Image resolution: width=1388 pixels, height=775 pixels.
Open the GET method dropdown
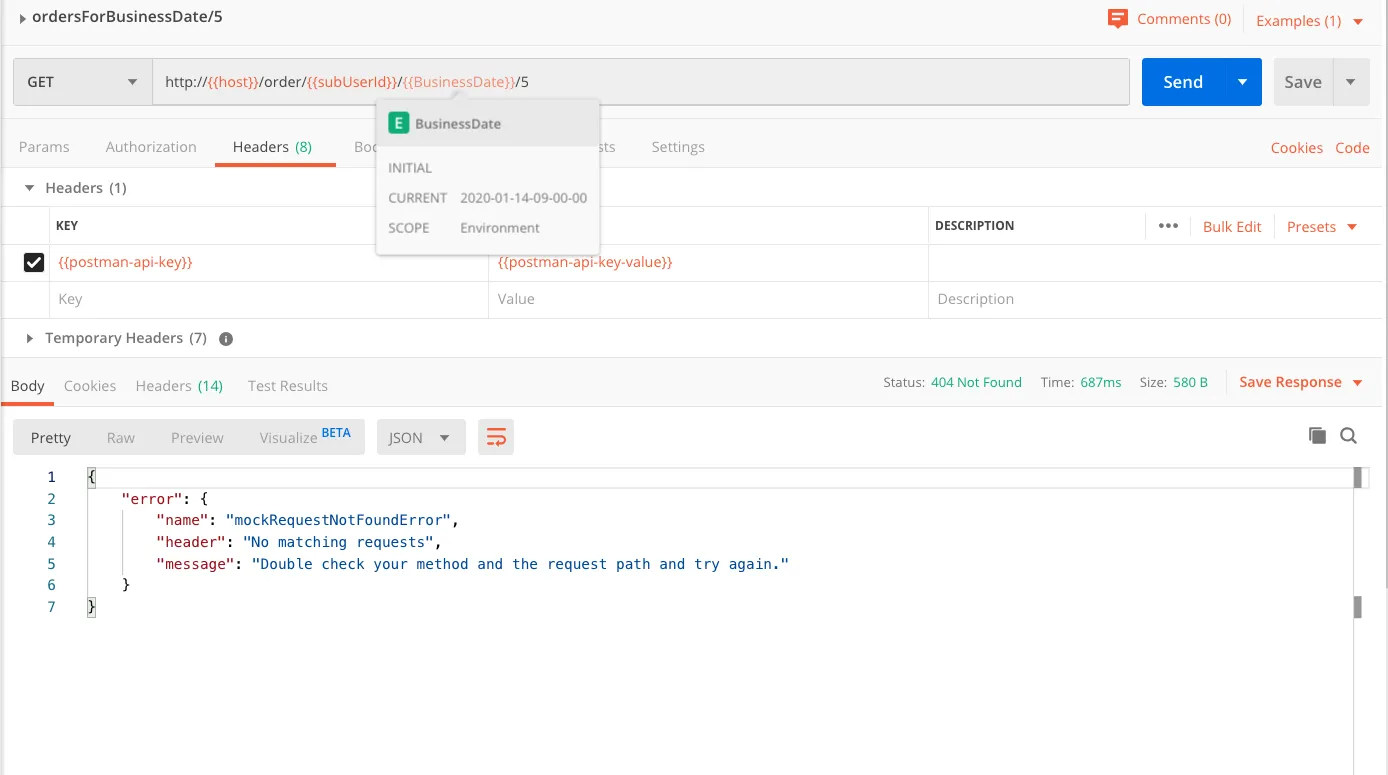82,82
